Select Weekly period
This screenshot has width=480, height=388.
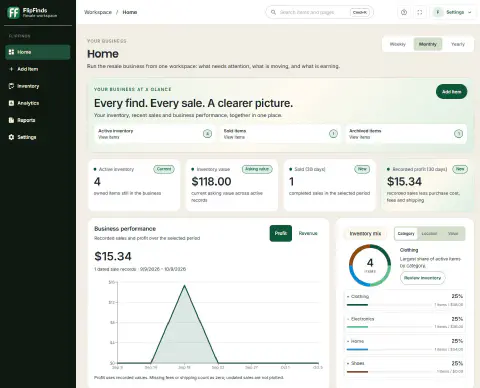pos(398,44)
